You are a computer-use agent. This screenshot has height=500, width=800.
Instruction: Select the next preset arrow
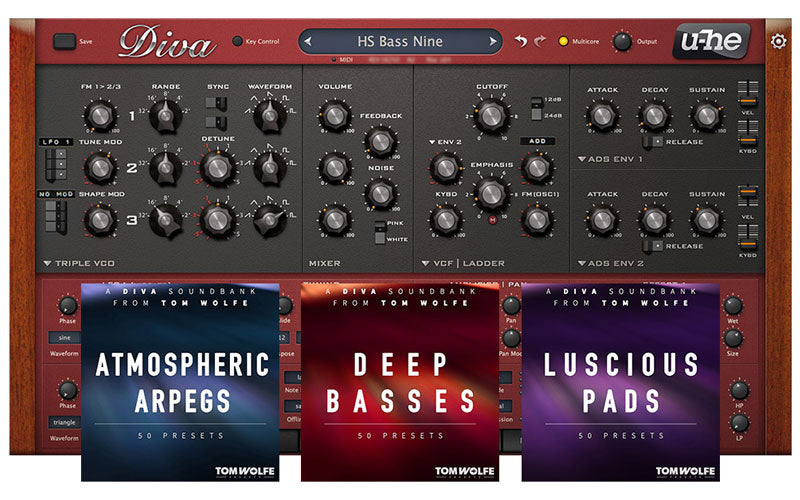(x=493, y=41)
